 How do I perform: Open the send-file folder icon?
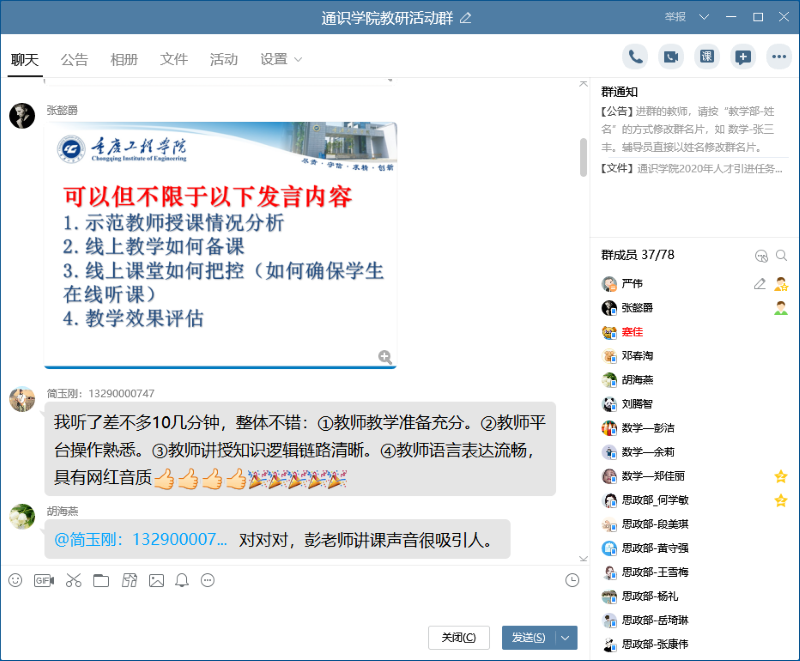coord(101,580)
